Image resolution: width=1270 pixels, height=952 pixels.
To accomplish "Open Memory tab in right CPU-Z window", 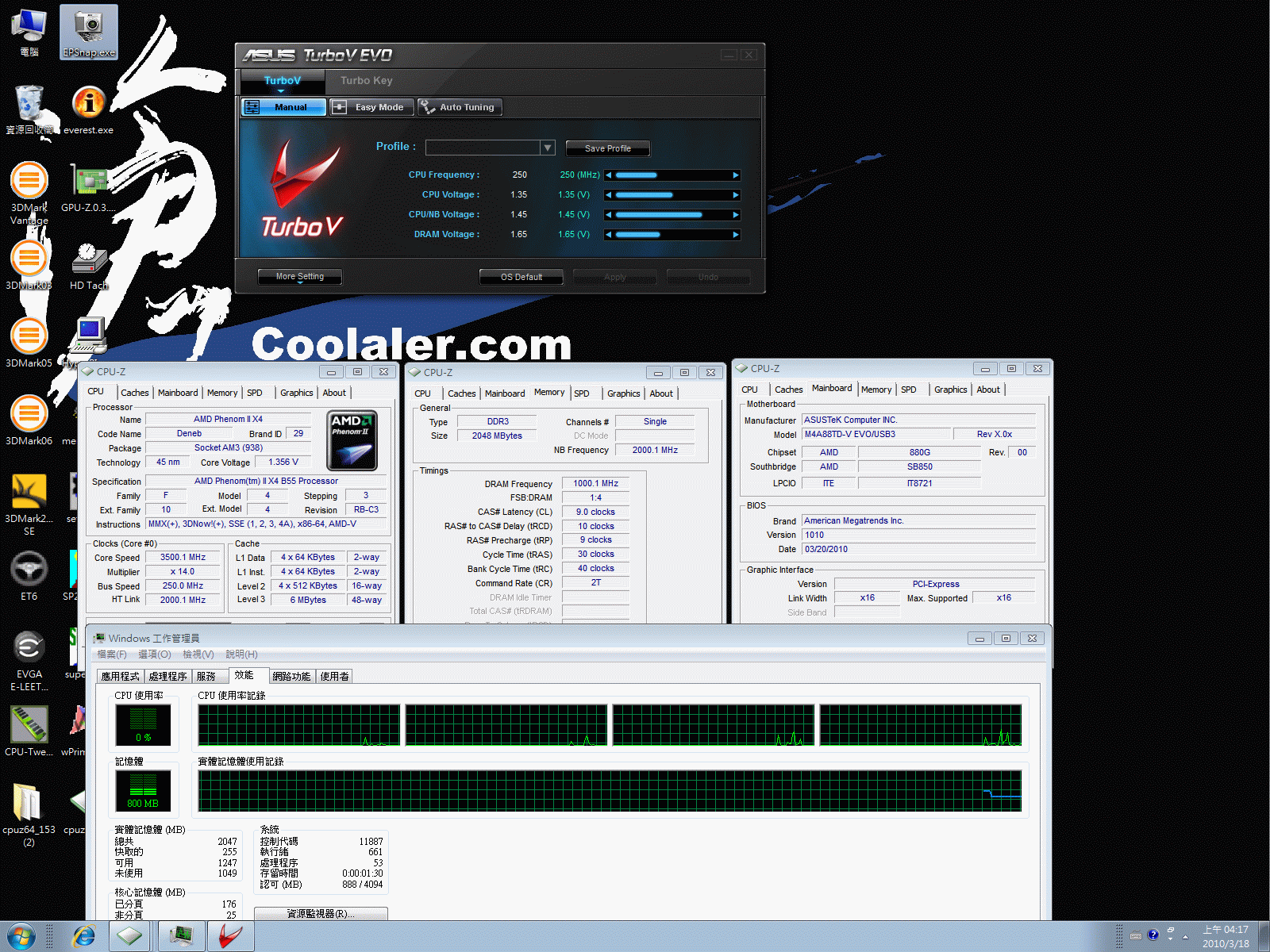I will [876, 390].
